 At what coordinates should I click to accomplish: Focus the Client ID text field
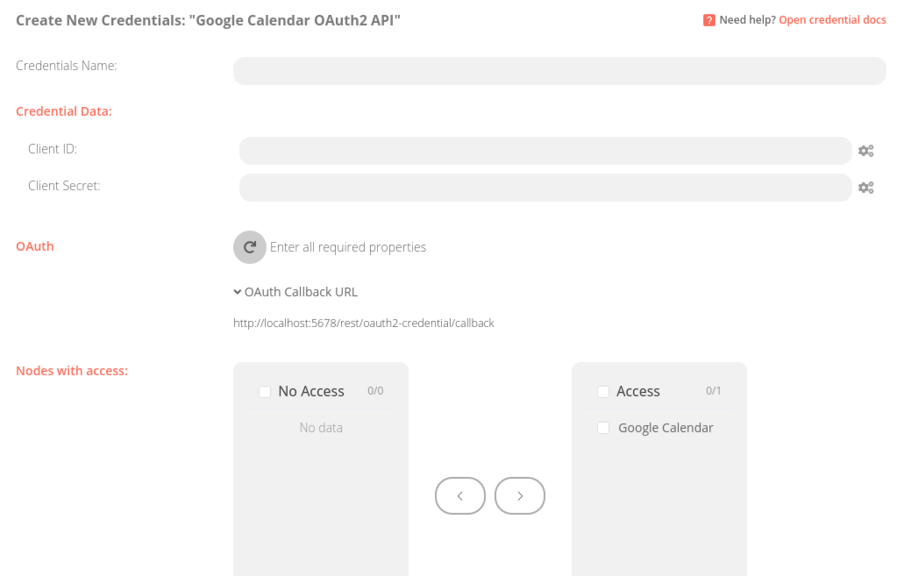point(545,151)
